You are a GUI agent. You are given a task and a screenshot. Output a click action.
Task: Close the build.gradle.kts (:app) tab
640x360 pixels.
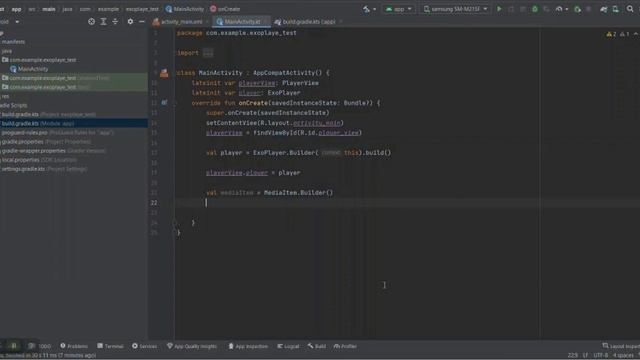tap(341, 22)
